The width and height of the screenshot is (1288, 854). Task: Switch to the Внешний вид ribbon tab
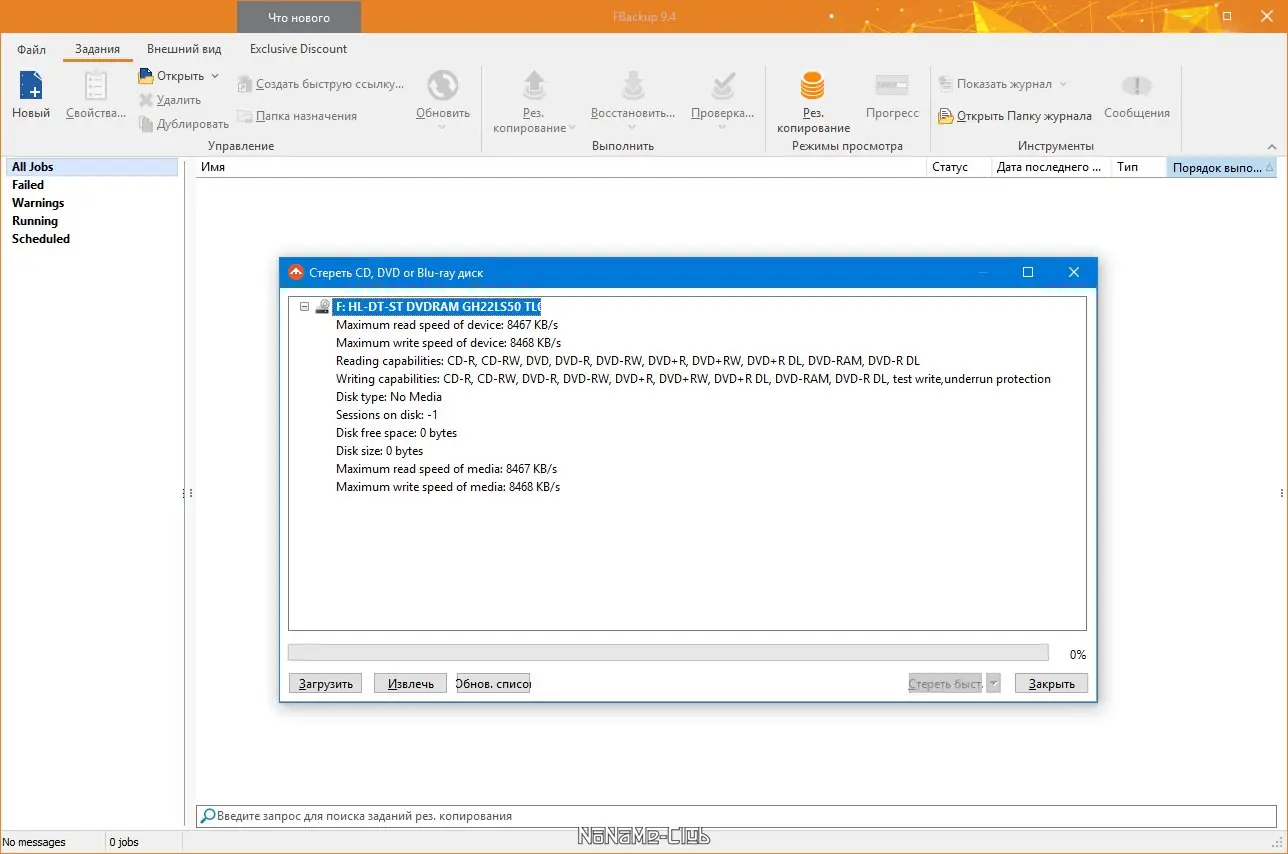(x=185, y=48)
